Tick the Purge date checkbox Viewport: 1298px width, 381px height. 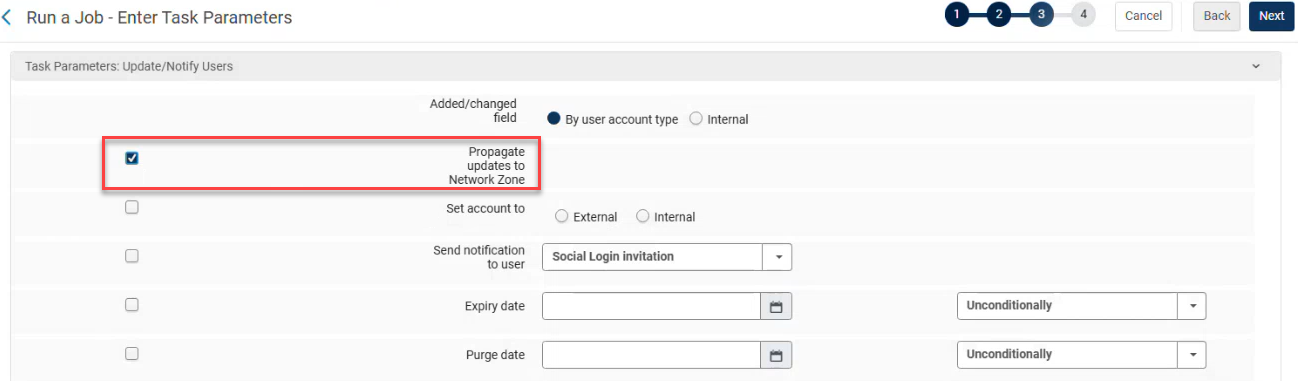pos(132,353)
